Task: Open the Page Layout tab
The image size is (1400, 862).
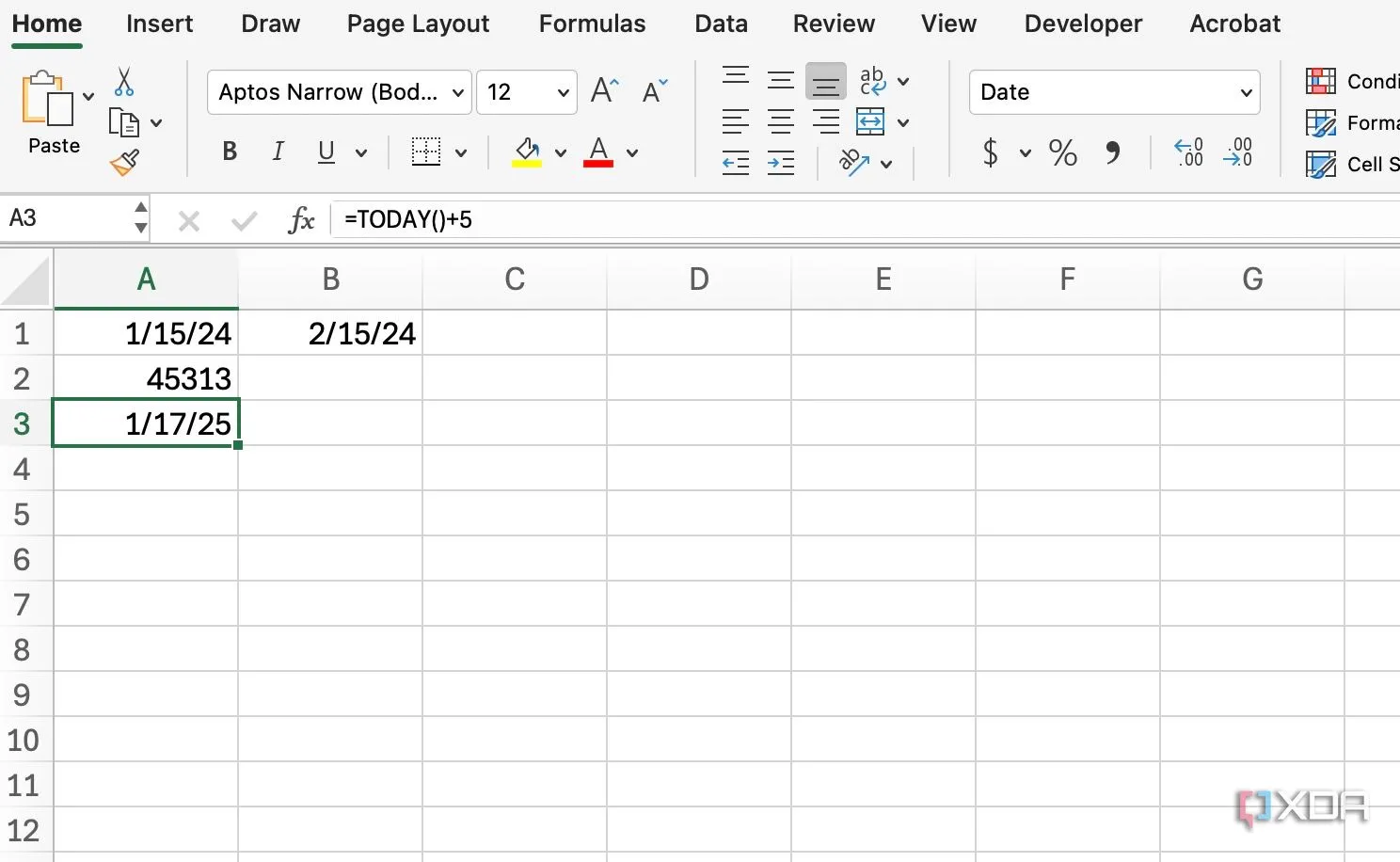Action: click(418, 24)
